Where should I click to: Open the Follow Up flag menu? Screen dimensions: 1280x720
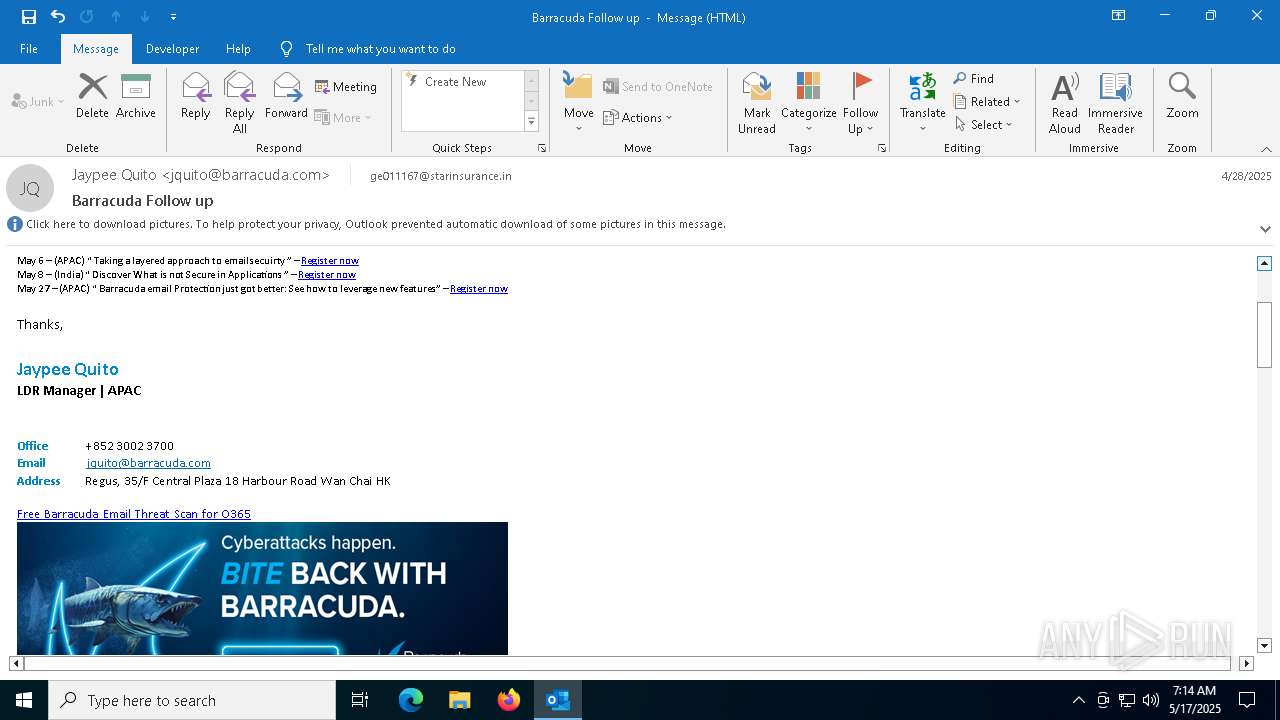click(x=860, y=102)
